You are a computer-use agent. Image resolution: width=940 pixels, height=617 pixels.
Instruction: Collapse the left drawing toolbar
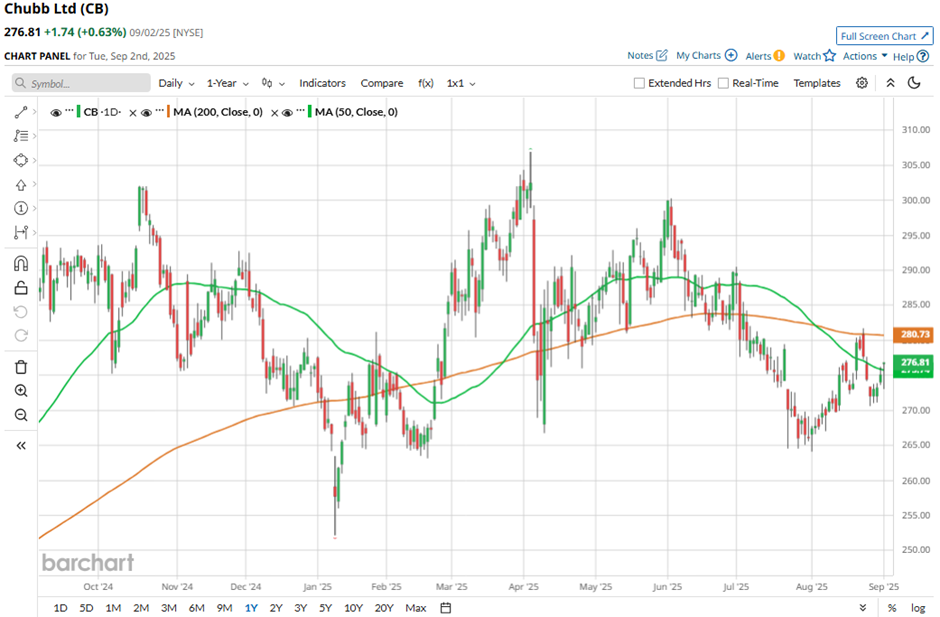click(x=21, y=446)
